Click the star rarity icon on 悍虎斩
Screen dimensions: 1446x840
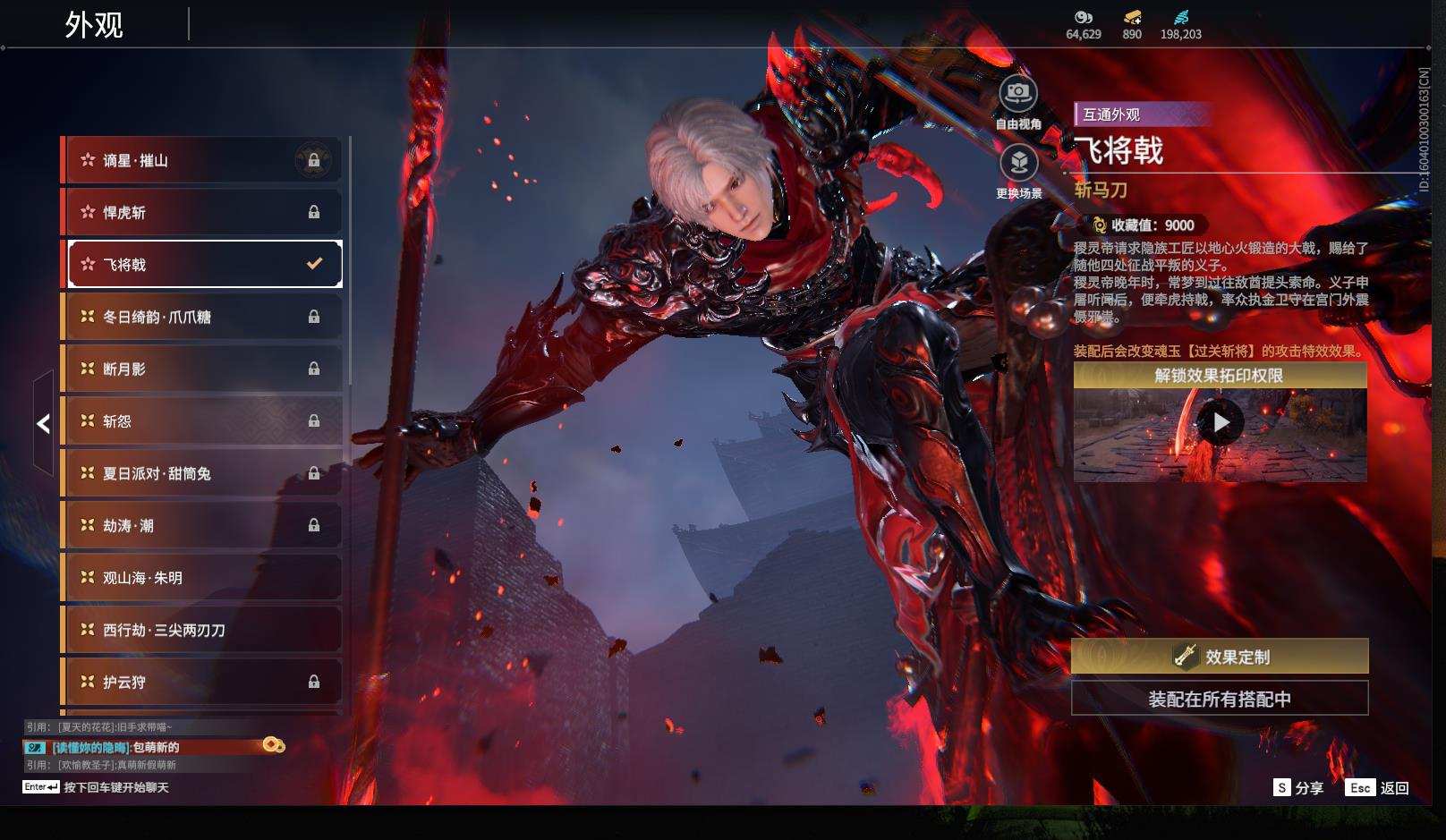[x=88, y=212]
